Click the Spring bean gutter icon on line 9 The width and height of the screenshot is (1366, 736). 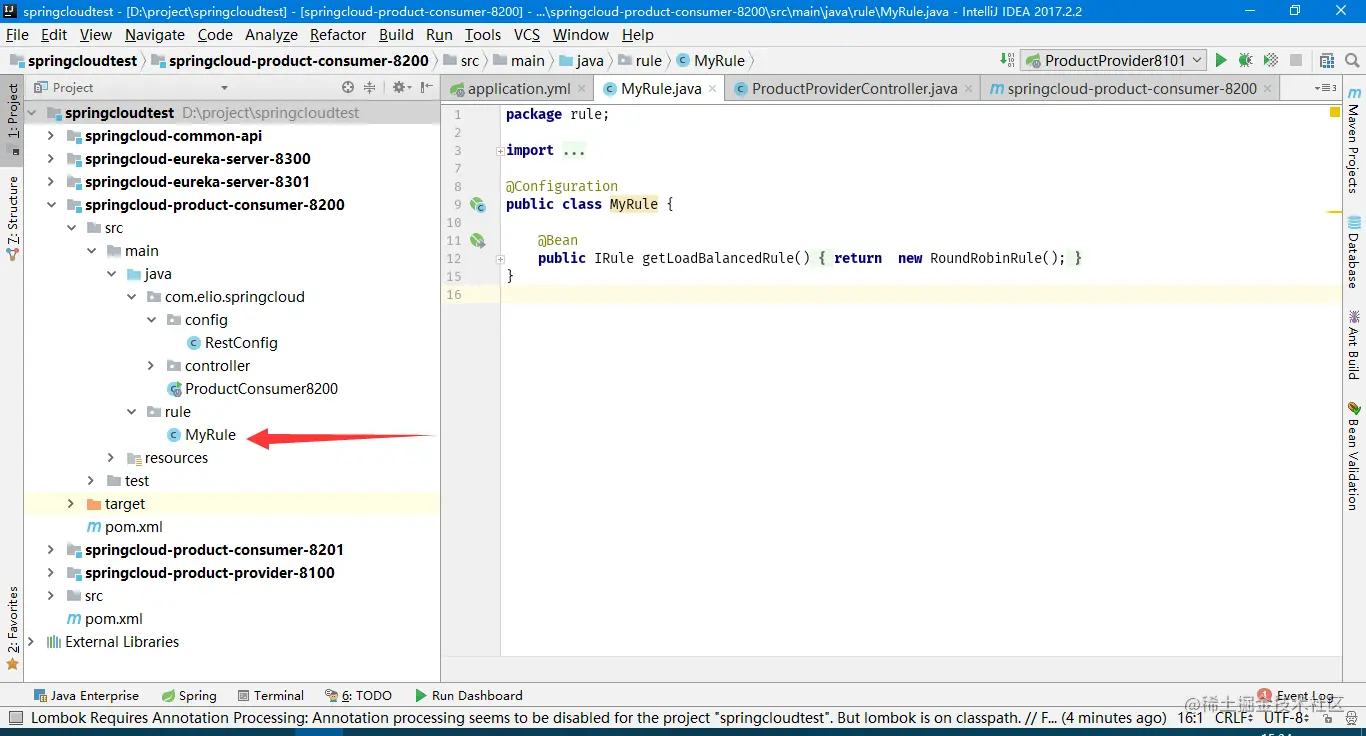click(478, 204)
